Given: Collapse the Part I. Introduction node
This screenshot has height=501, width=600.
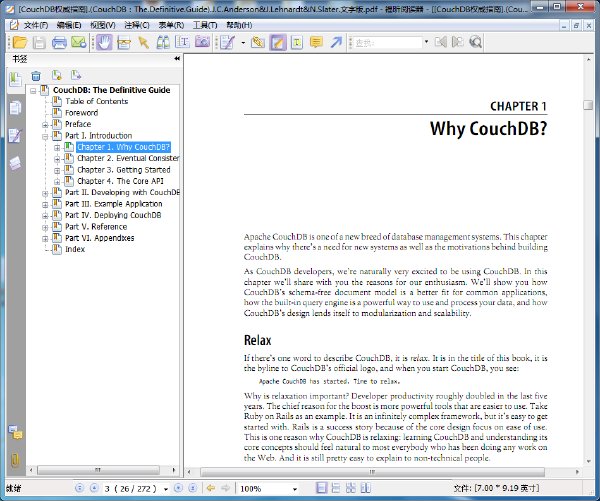Looking at the screenshot, I should 45,136.
